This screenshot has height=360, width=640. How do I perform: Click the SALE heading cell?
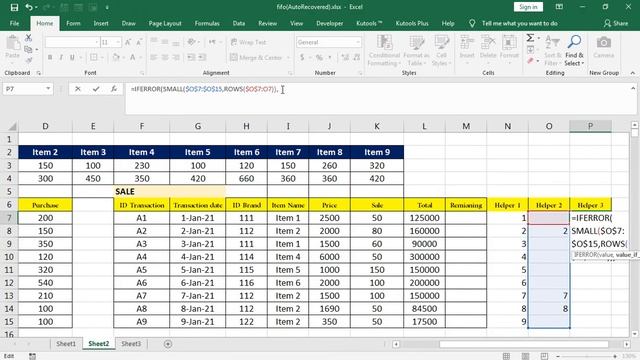141,191
